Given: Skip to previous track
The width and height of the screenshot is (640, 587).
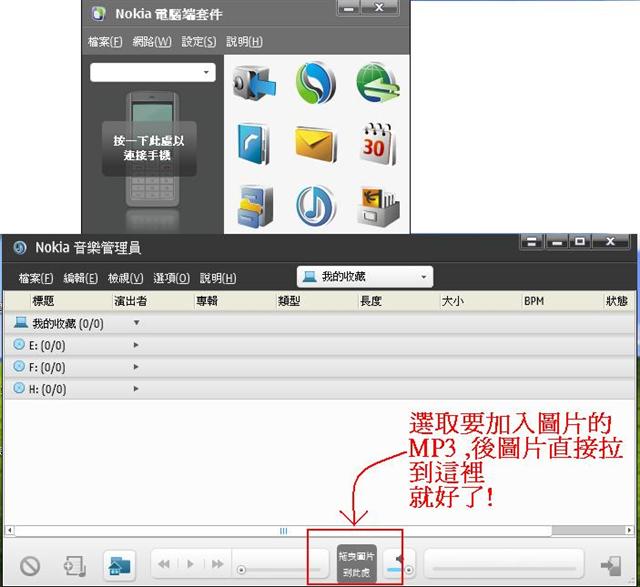Looking at the screenshot, I should 164,564.
